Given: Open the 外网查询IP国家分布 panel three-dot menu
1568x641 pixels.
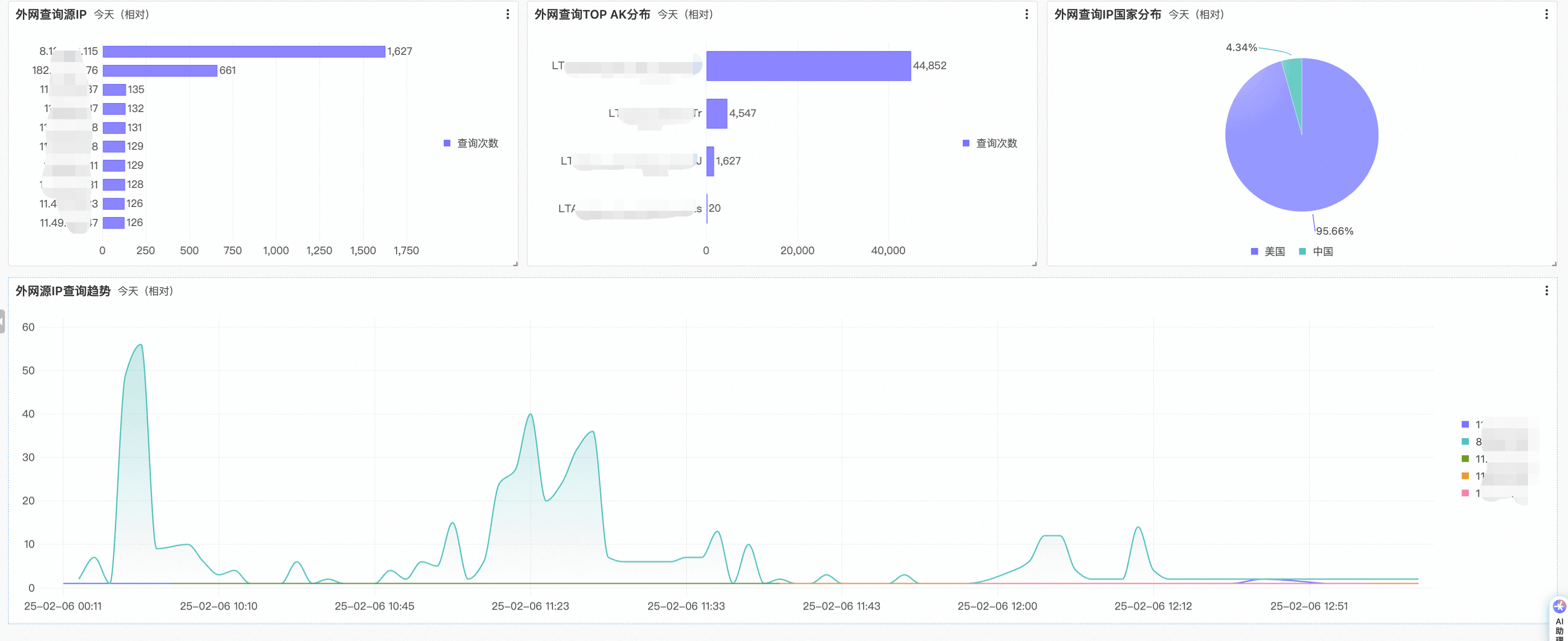Looking at the screenshot, I should click(1546, 14).
